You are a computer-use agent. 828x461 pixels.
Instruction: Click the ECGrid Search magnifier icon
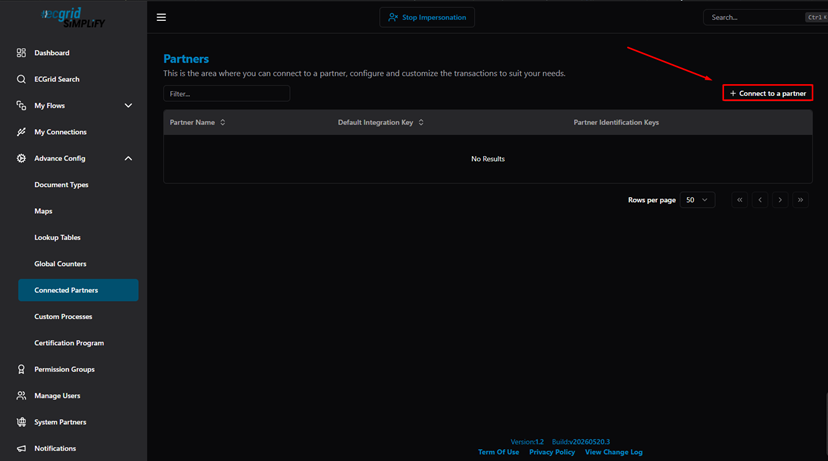(x=21, y=79)
